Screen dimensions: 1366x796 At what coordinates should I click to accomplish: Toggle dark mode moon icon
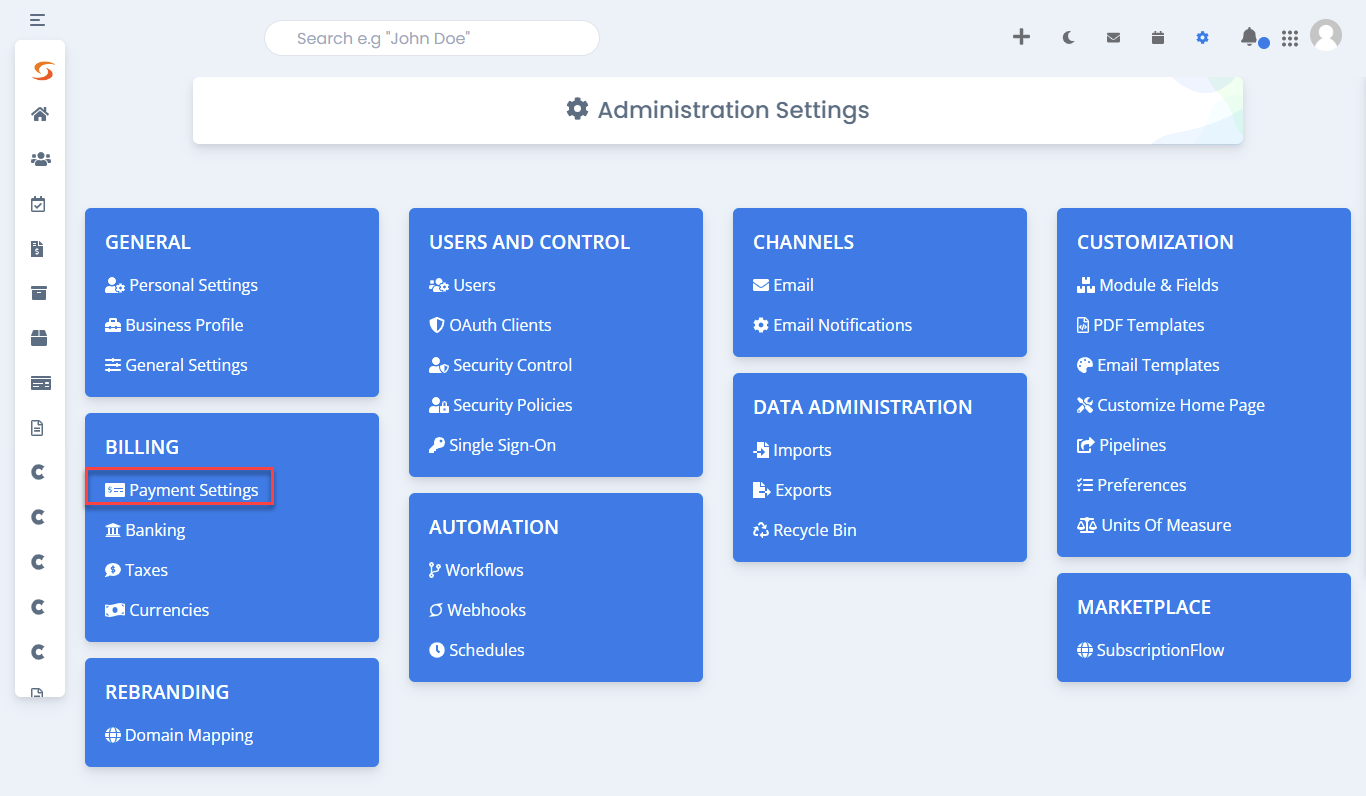(x=1068, y=38)
